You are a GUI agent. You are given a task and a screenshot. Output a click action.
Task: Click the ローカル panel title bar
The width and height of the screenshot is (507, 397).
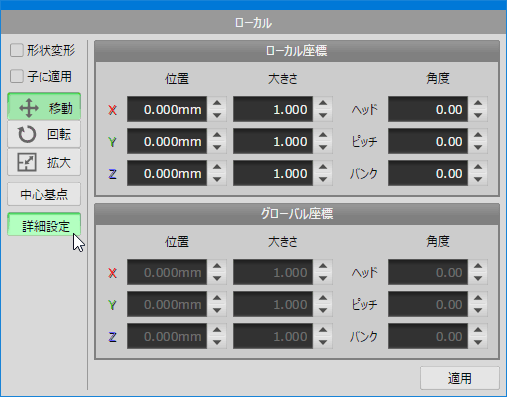click(x=253, y=23)
